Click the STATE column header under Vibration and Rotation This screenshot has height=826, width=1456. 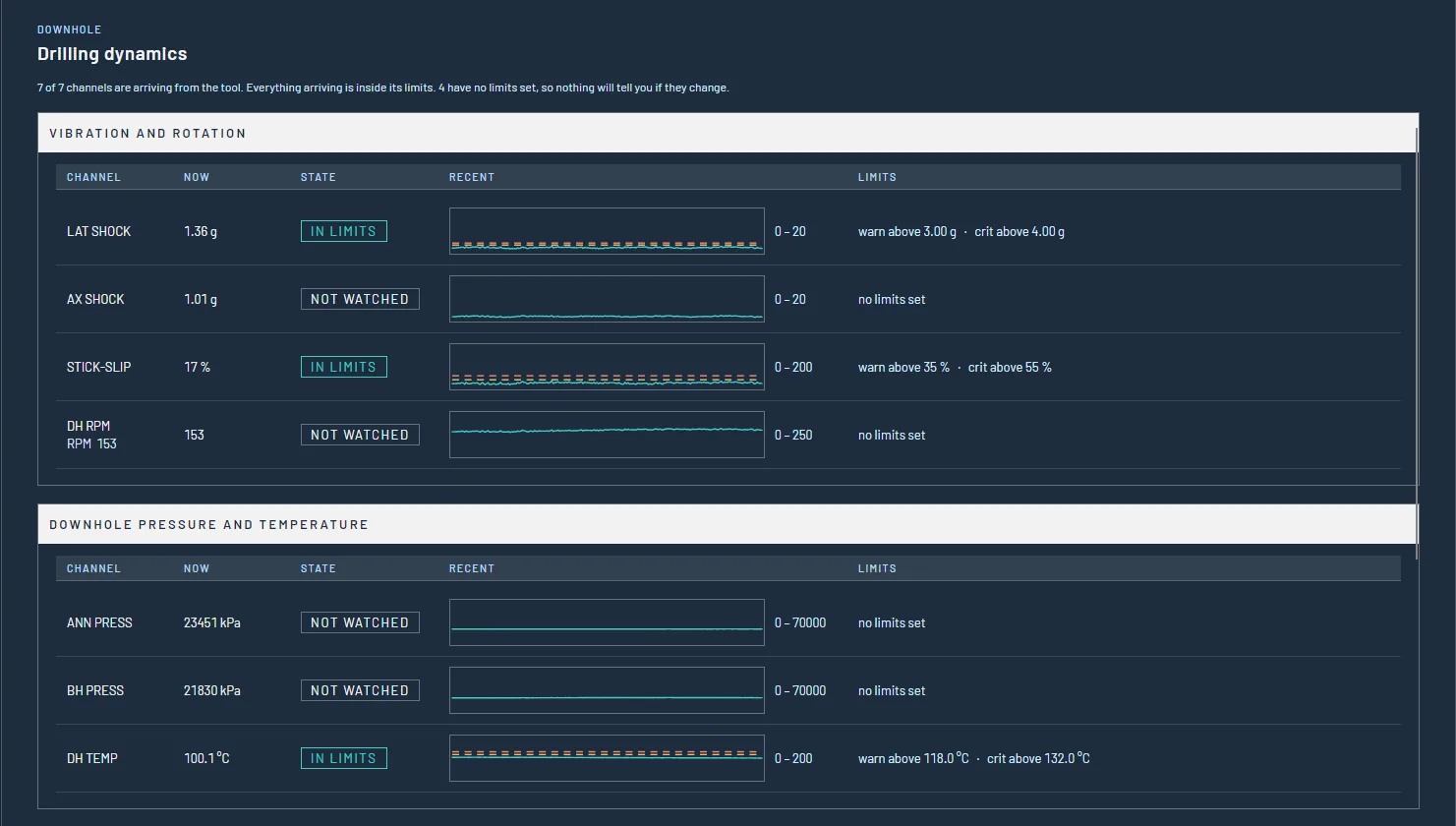319,177
